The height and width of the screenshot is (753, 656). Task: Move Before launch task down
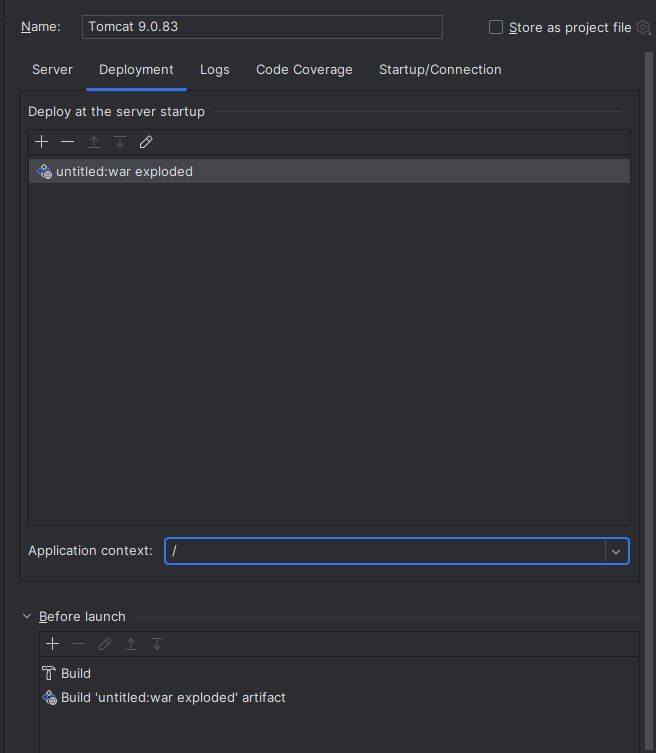tap(157, 644)
